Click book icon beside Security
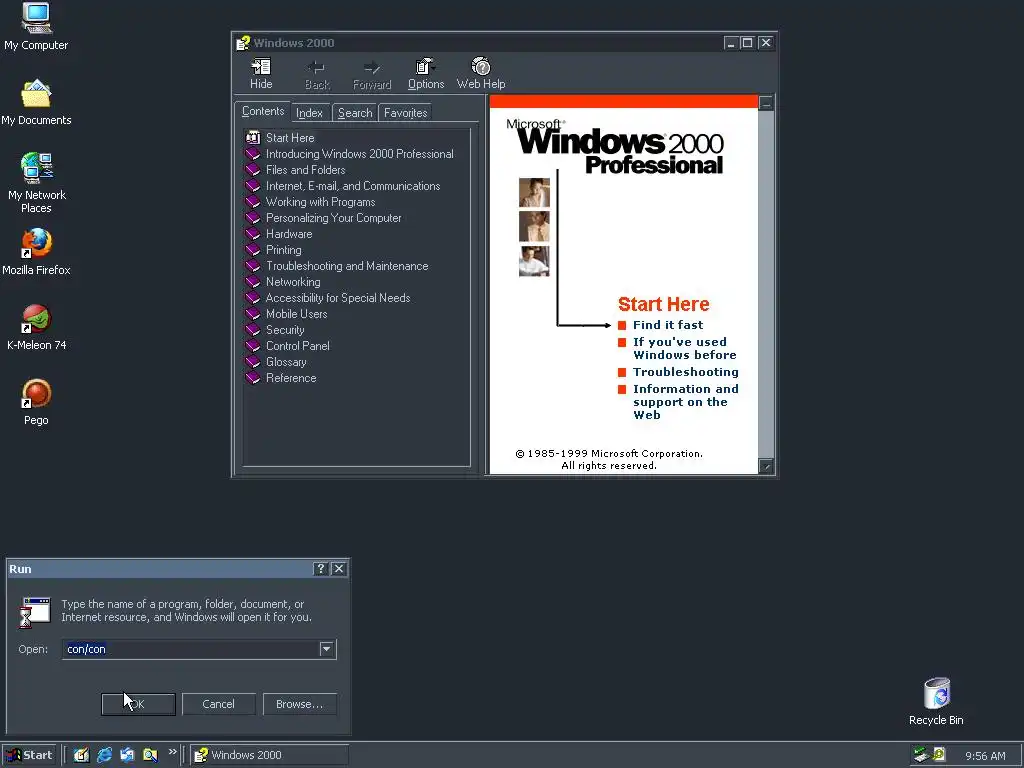This screenshot has width=1024, height=768. [253, 330]
